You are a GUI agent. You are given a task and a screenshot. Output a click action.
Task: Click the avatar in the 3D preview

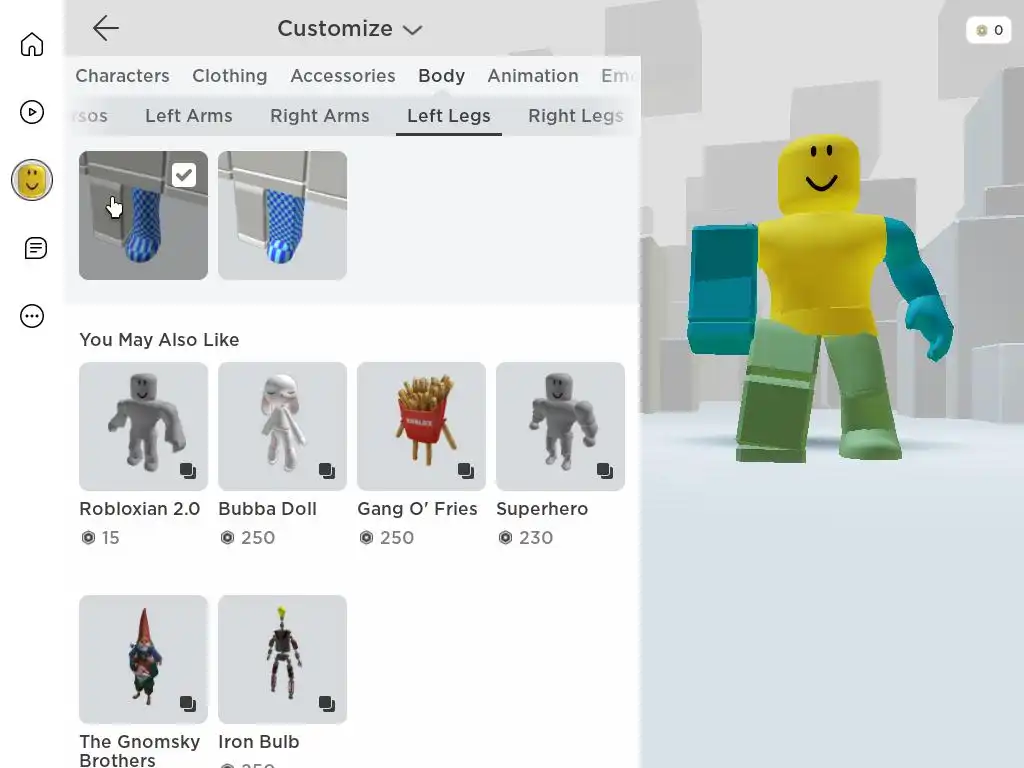[x=821, y=298]
